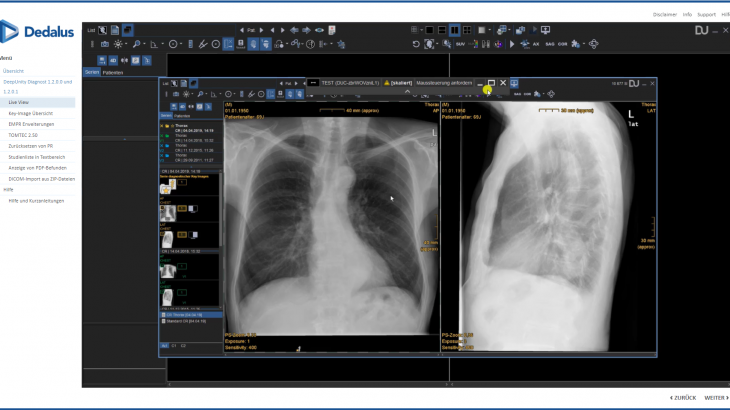Click the eye icon in top navigation bar

pos(320,30)
